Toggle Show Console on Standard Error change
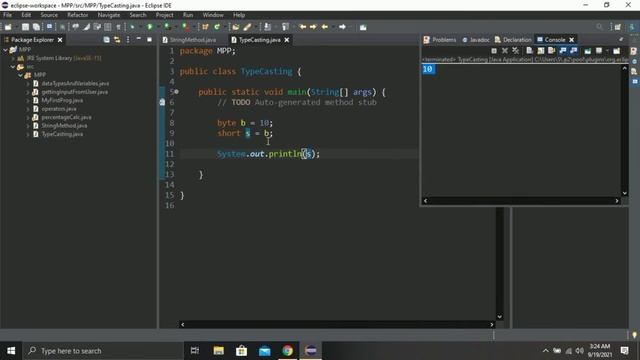Screen dimensions: 640x360 click(x=574, y=51)
